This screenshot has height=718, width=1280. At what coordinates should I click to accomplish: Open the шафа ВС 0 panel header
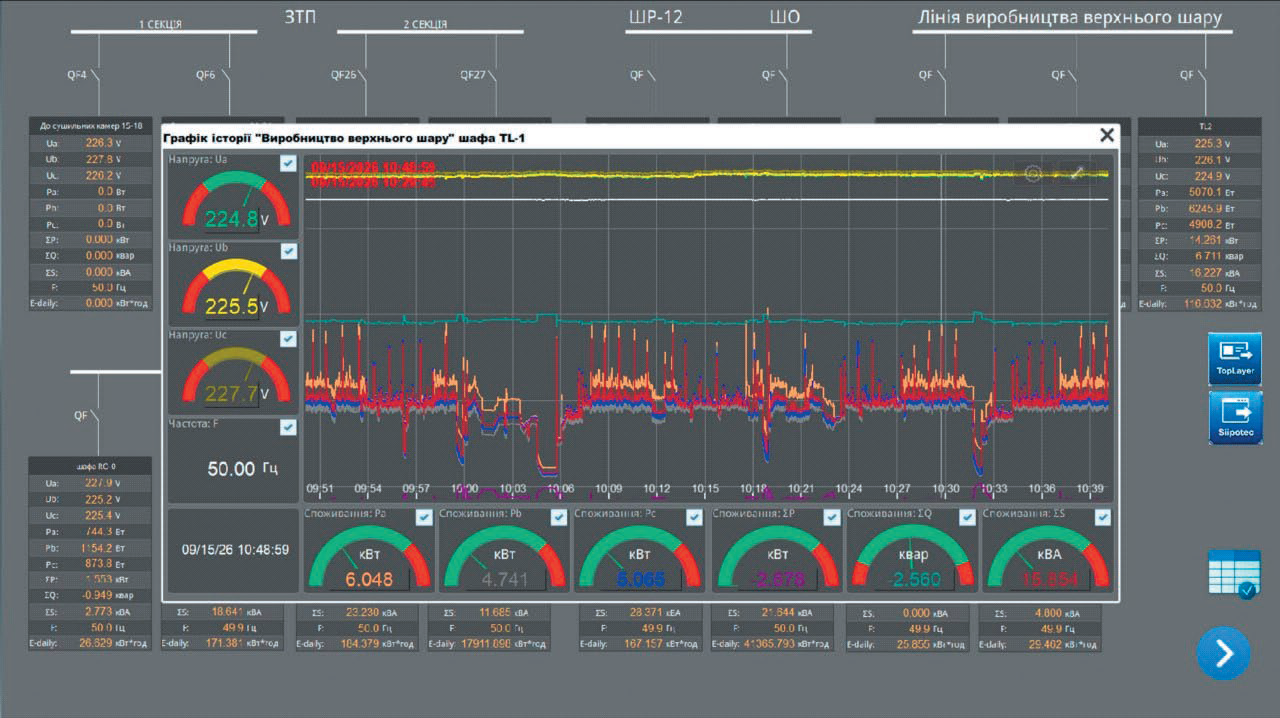89,466
